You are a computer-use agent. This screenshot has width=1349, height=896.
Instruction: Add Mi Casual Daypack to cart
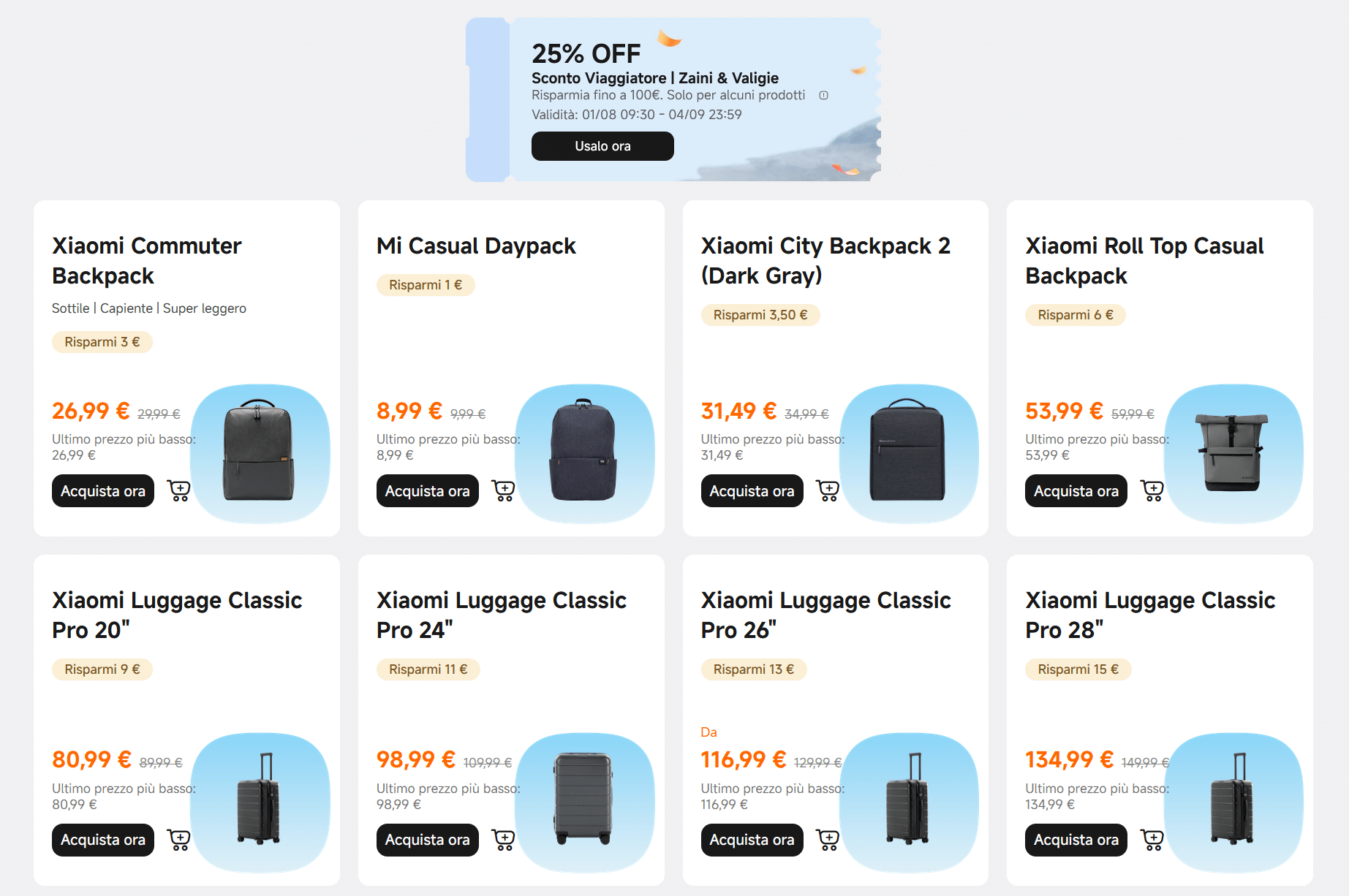pos(504,490)
